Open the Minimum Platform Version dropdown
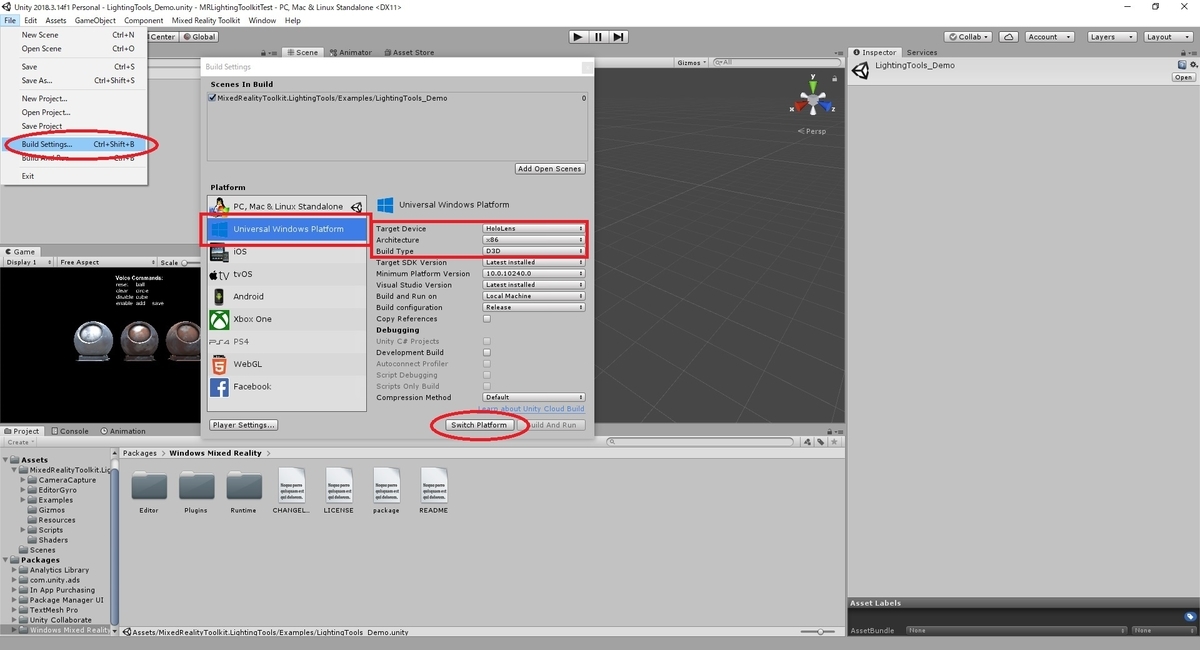This screenshot has width=1200, height=650. click(534, 273)
